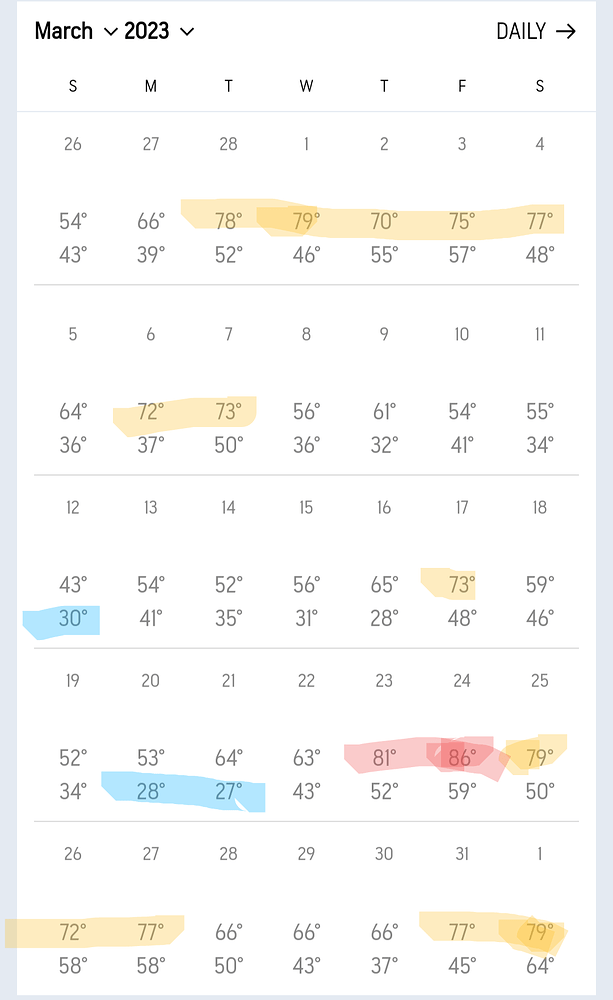This screenshot has width=613, height=1000.
Task: Open March 7 forecast cell
Action: coord(228,390)
